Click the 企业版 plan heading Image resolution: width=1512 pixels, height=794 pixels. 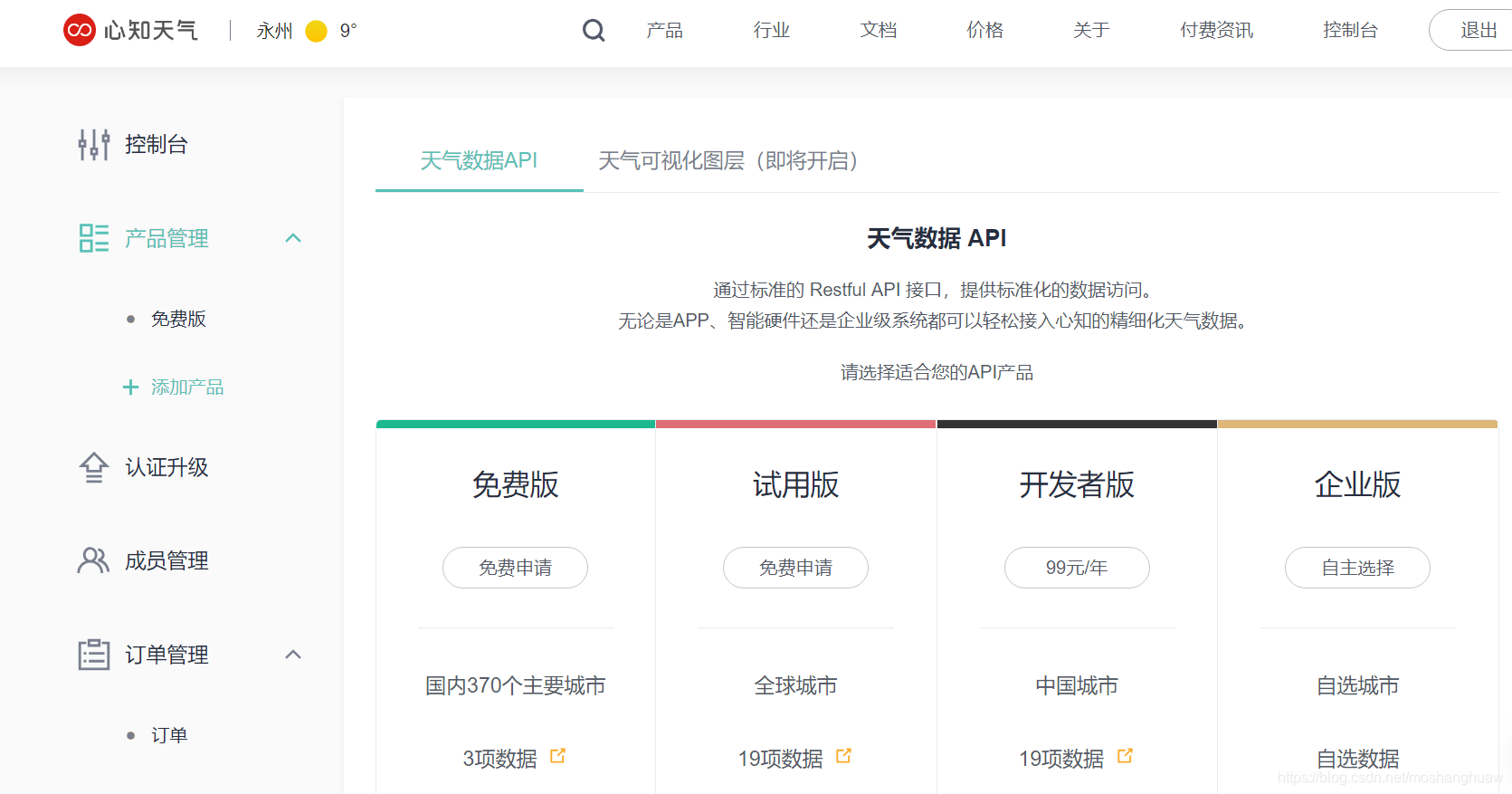click(x=1357, y=485)
